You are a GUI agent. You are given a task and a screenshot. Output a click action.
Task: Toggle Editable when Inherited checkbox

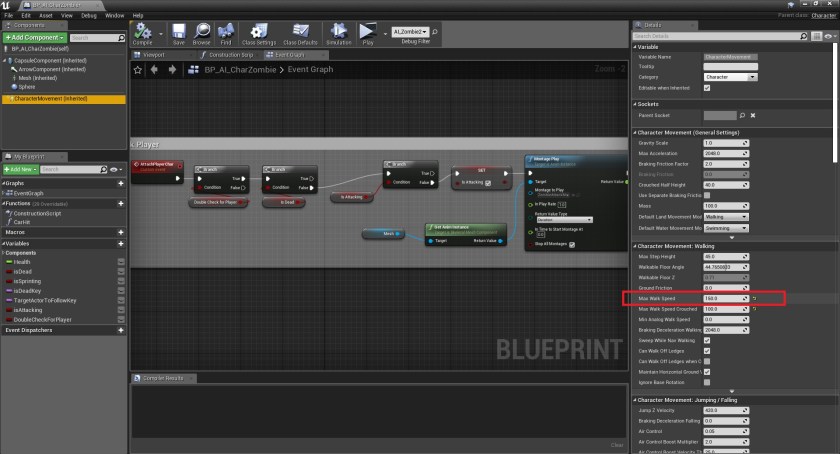pos(708,87)
